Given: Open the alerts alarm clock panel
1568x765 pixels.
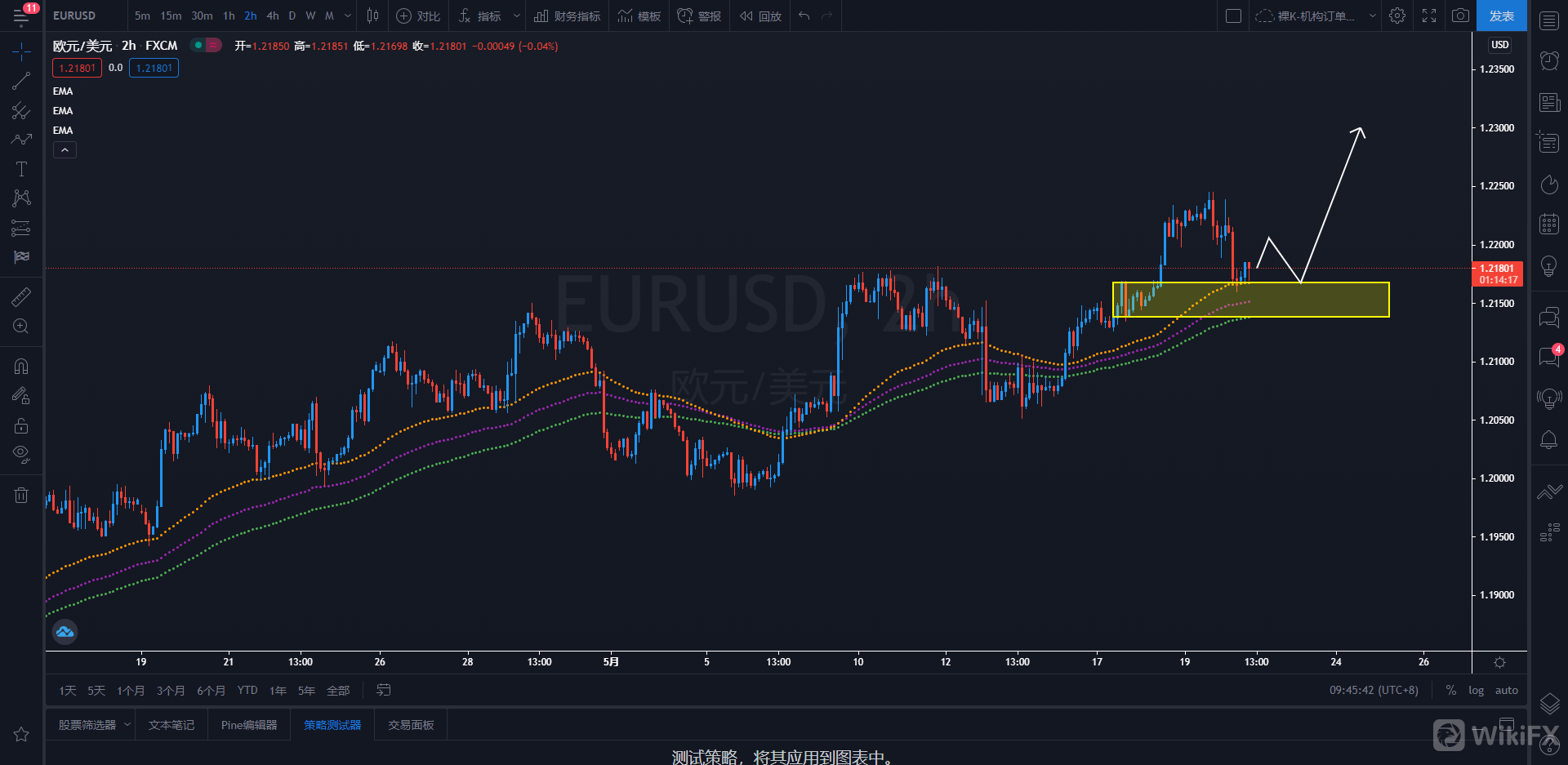Looking at the screenshot, I should point(1548,60).
